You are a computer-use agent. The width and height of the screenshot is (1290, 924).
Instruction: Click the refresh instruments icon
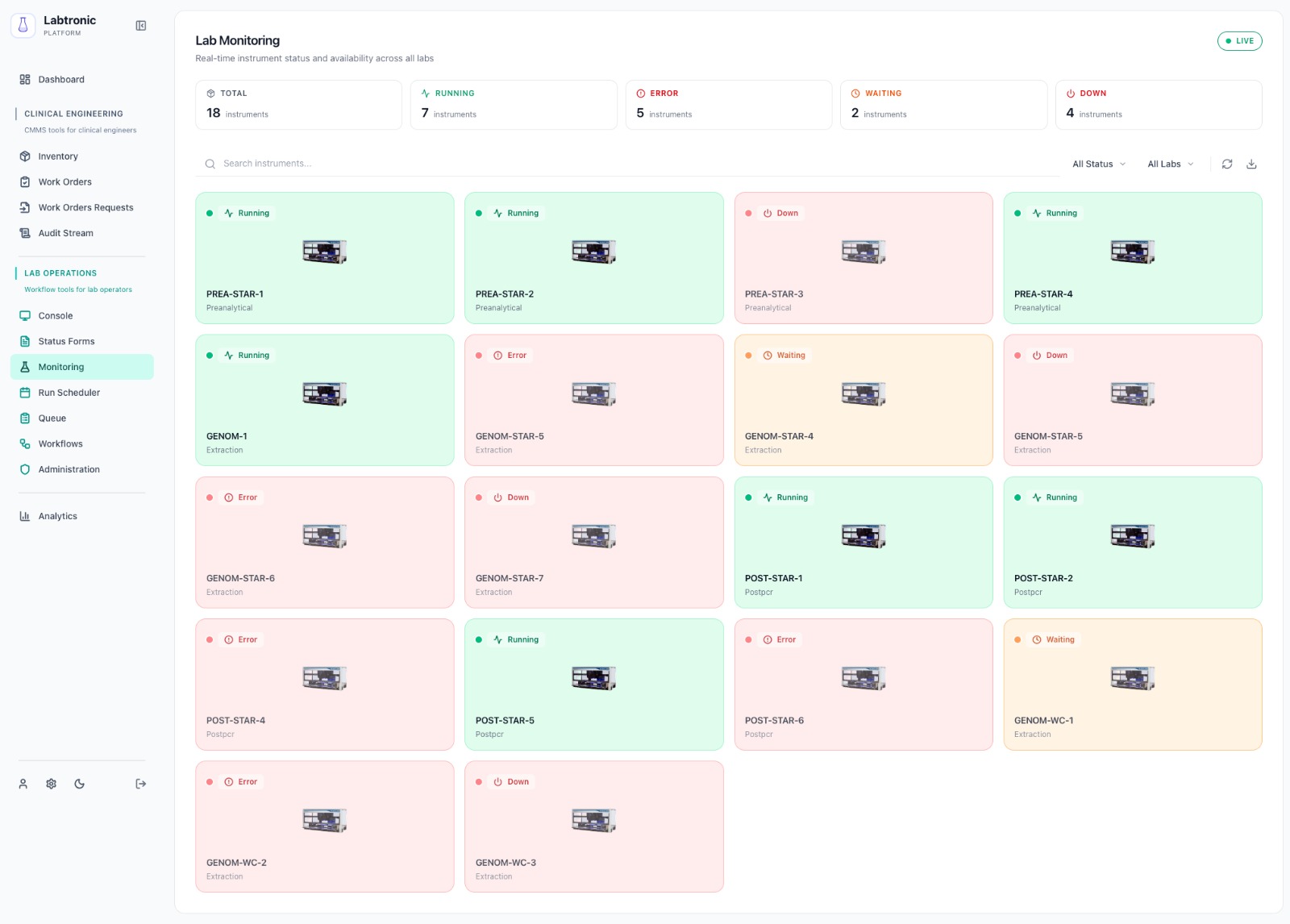pos(1227,164)
